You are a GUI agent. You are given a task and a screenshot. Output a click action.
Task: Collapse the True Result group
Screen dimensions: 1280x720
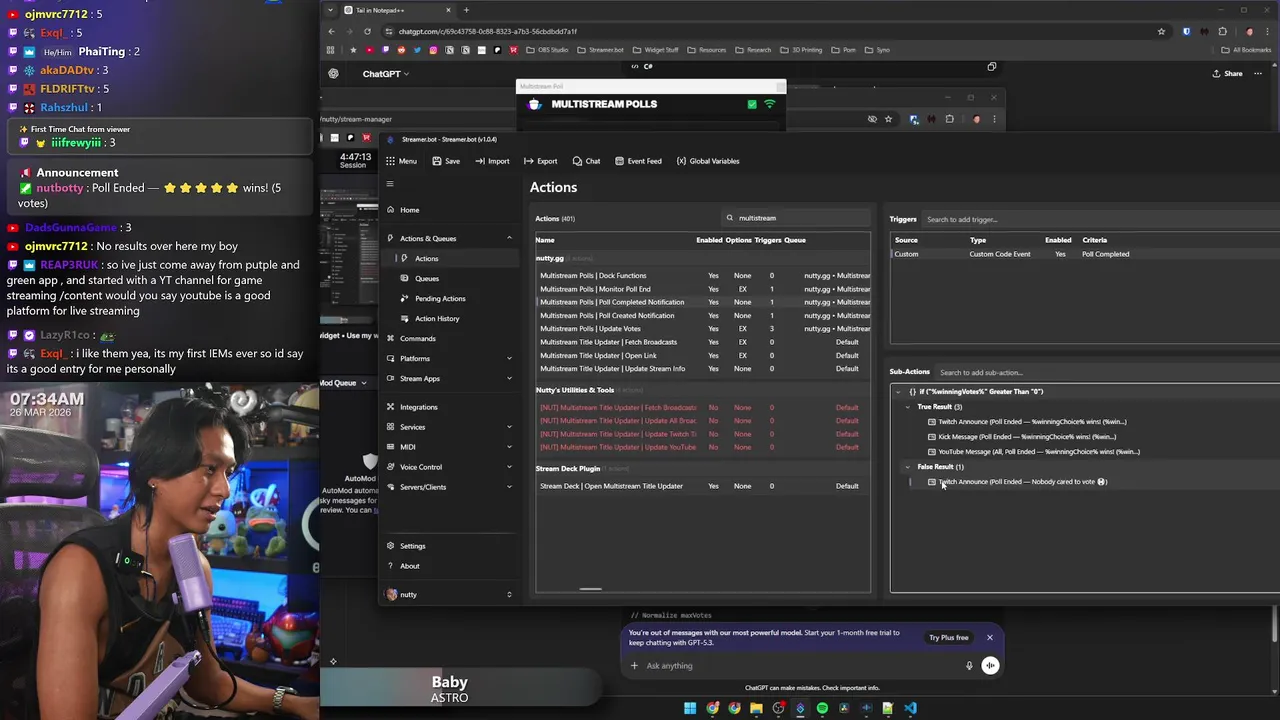pos(908,407)
